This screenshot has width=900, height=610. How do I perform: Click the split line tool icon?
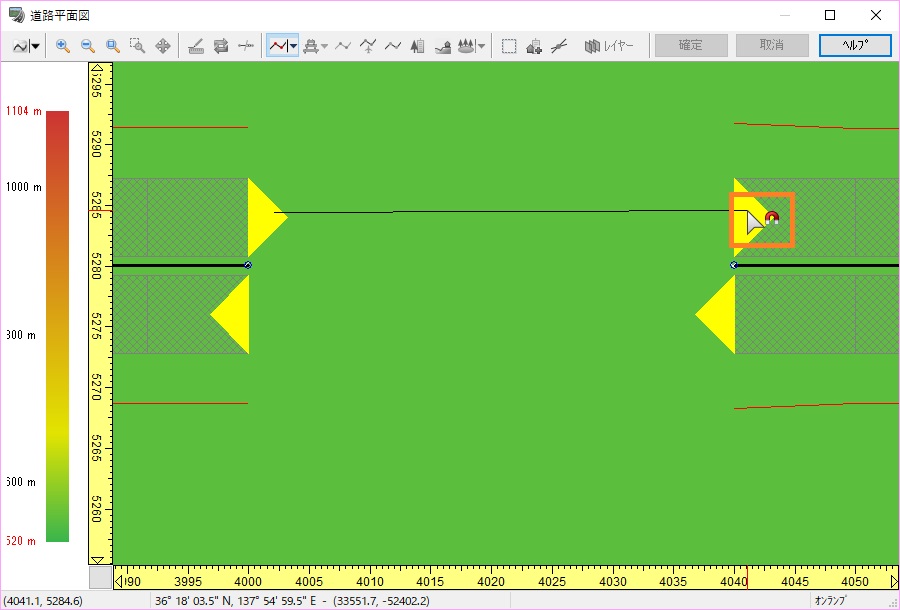click(246, 46)
